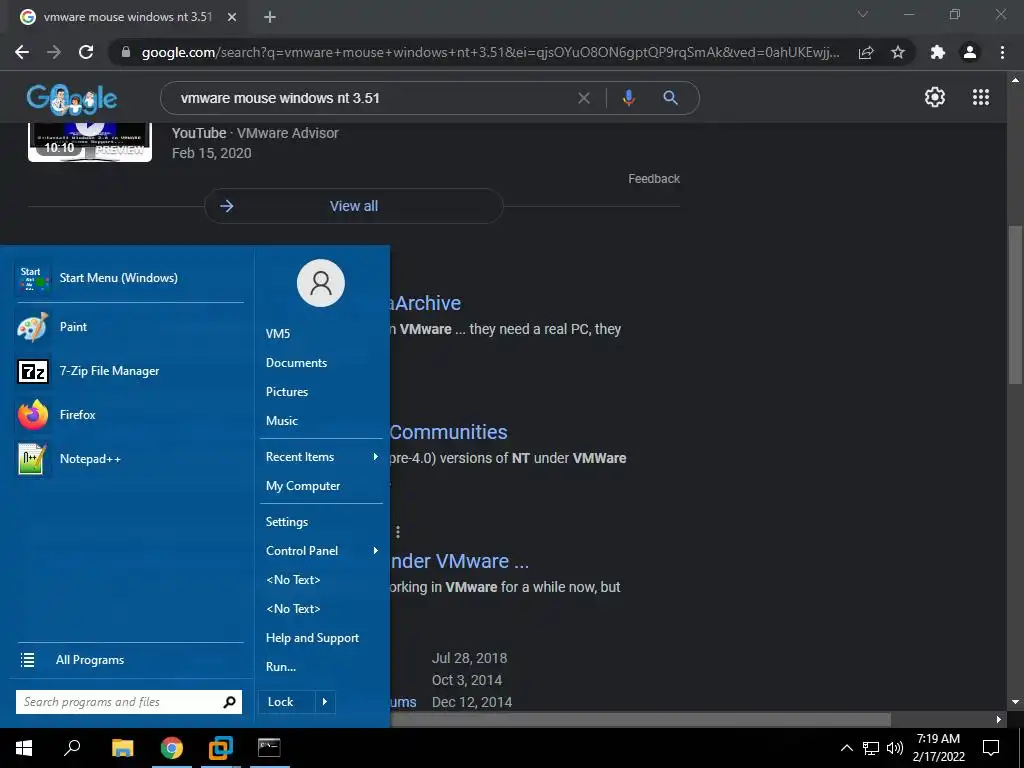The width and height of the screenshot is (1024, 768).
Task: Open Chrome extensions puzzle icon
Action: coord(938,52)
